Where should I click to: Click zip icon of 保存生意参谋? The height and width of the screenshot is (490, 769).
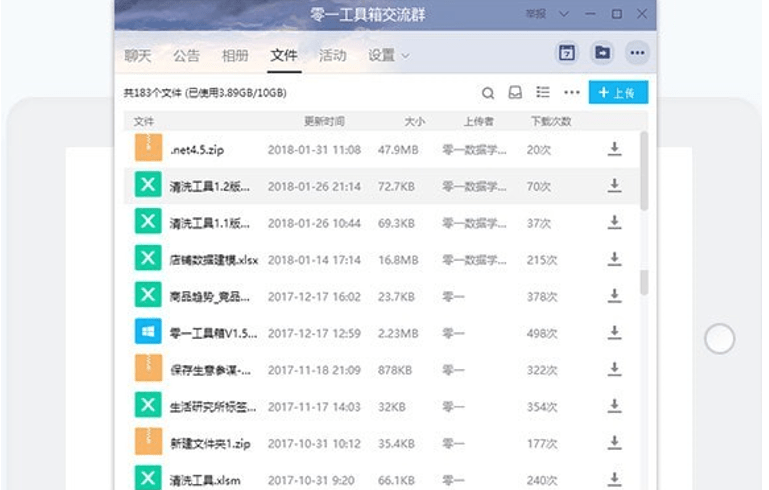148,368
